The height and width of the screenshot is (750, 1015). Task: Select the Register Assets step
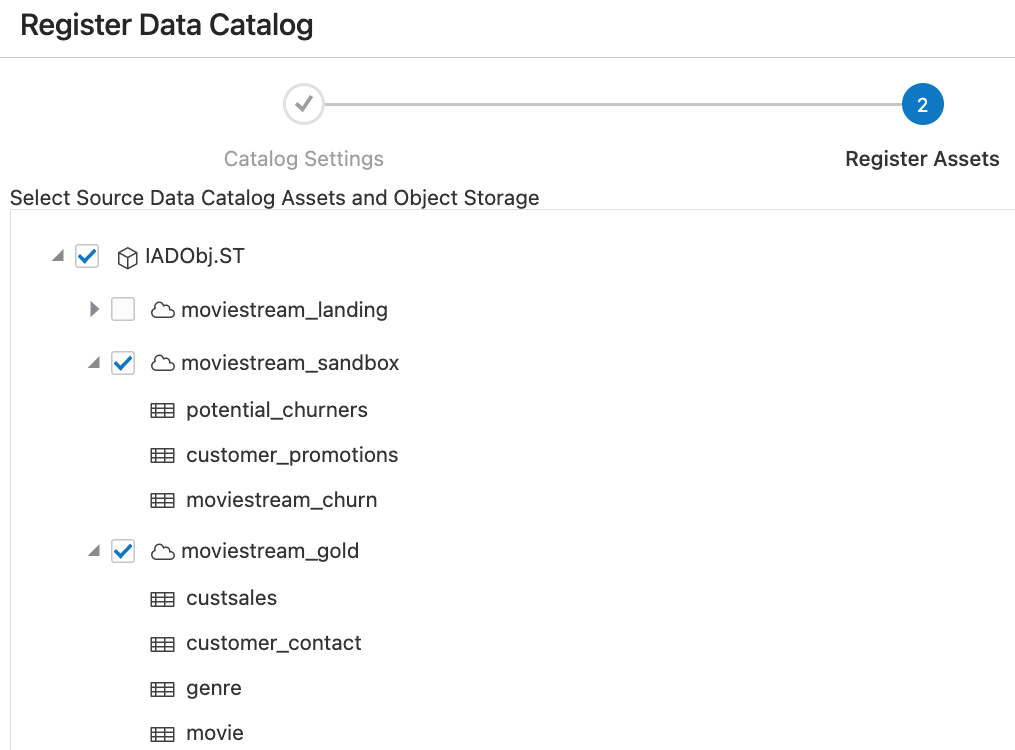pos(922,158)
